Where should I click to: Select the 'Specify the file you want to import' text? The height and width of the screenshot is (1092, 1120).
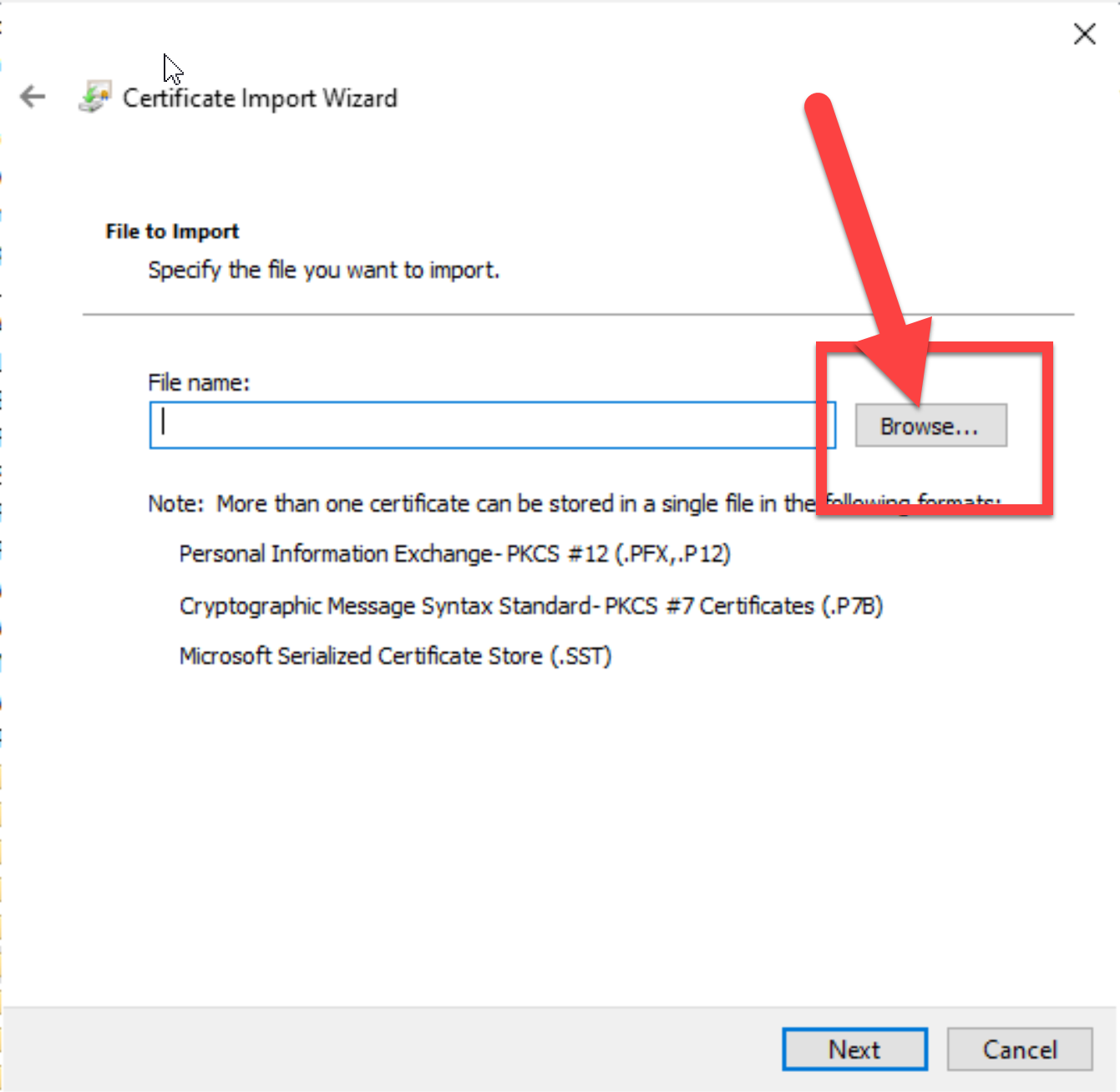[323, 270]
